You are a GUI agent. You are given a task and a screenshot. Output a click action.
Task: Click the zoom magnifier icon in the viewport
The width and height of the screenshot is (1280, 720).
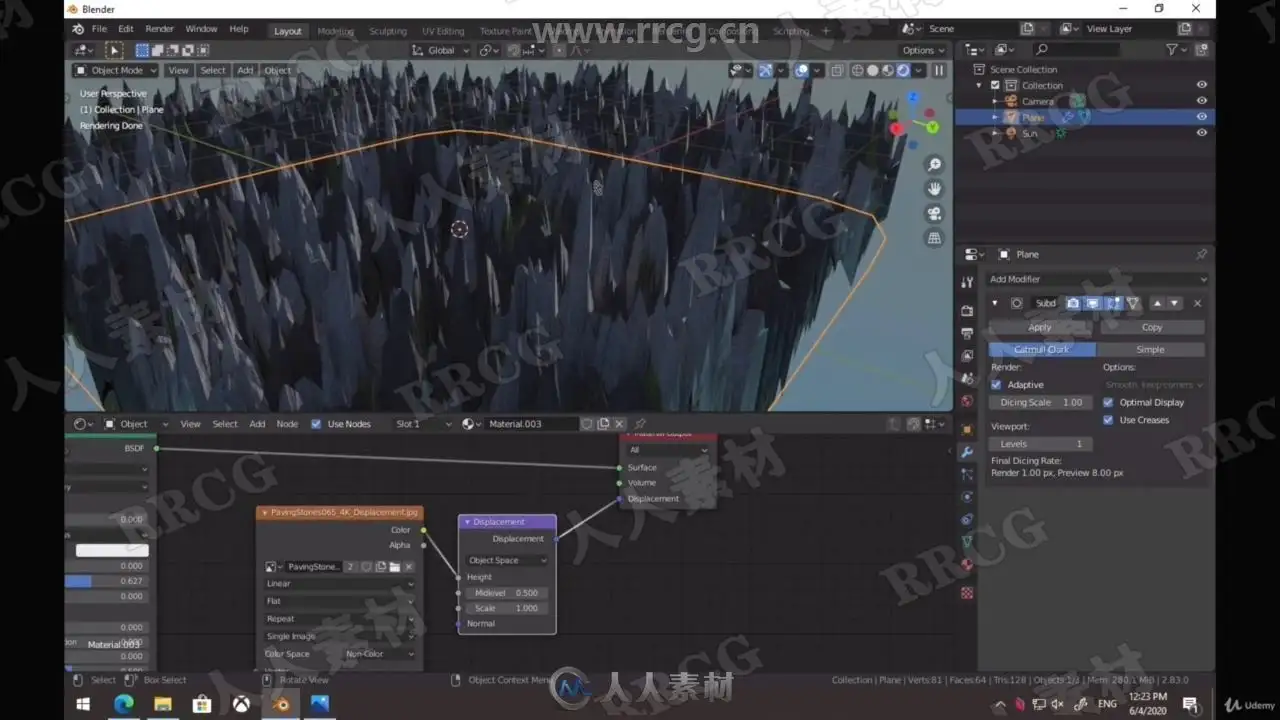click(934, 165)
